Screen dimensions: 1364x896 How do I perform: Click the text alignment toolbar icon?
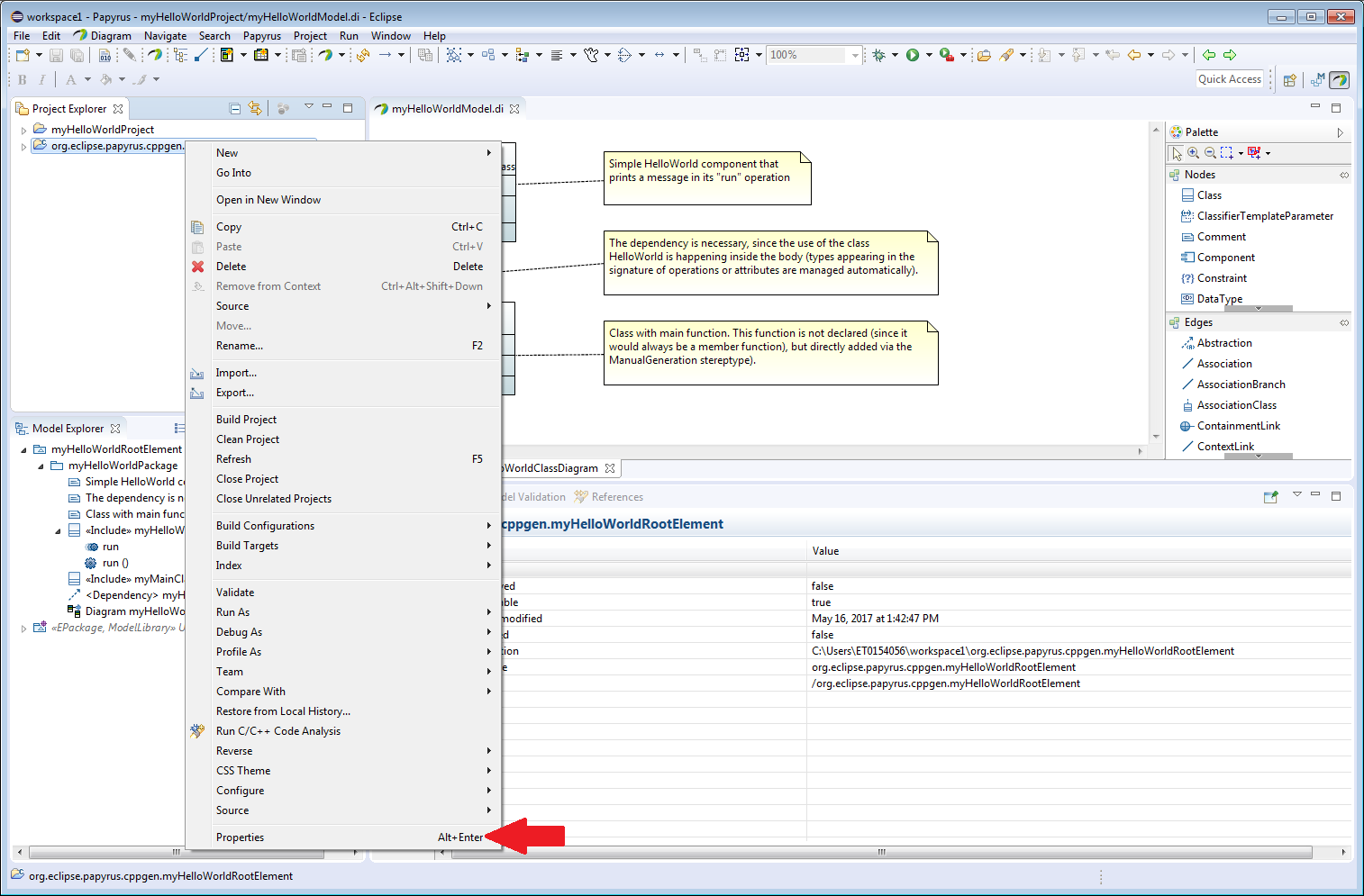point(557,55)
